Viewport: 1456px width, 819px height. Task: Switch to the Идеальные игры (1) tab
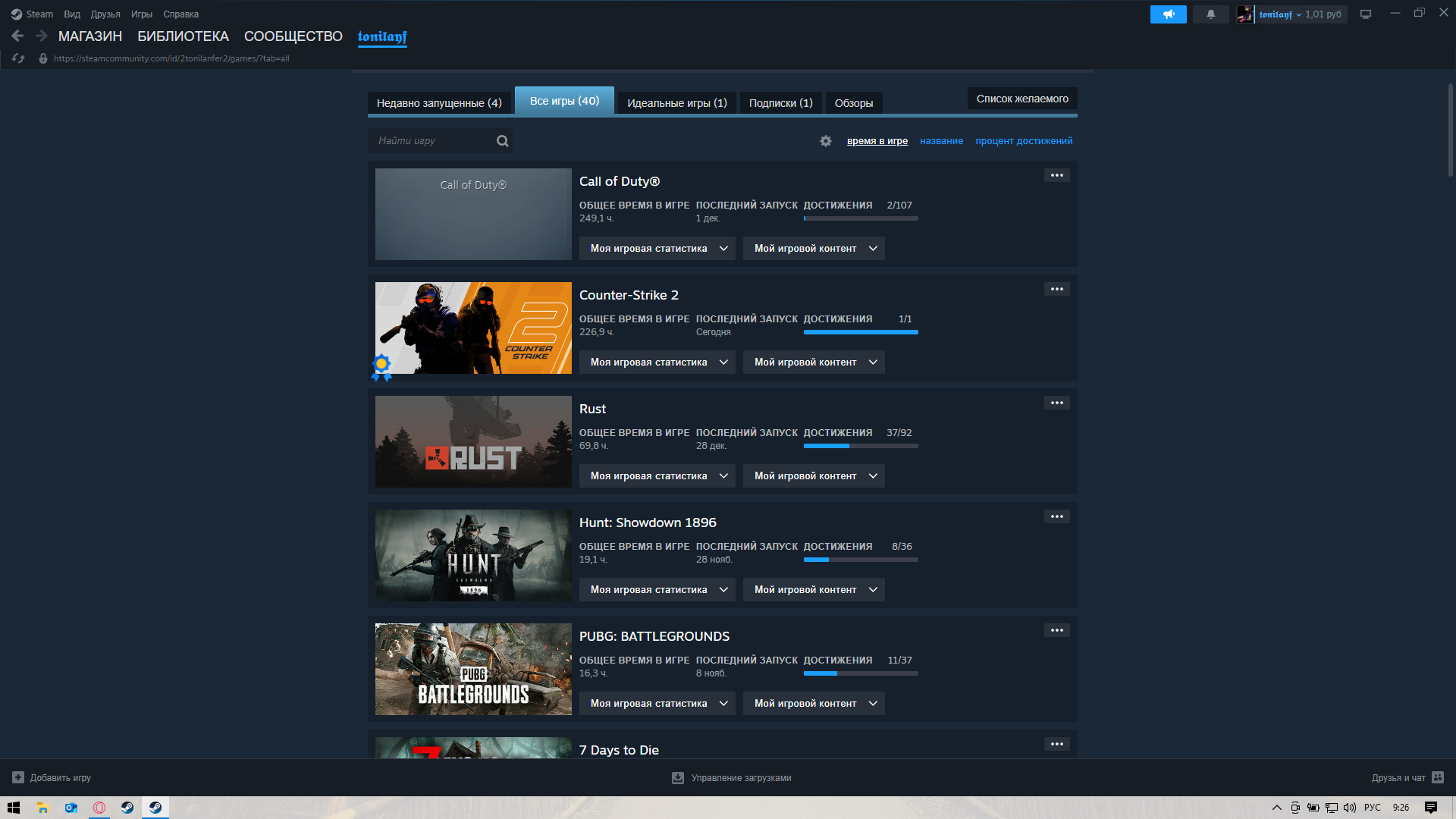[x=677, y=103]
